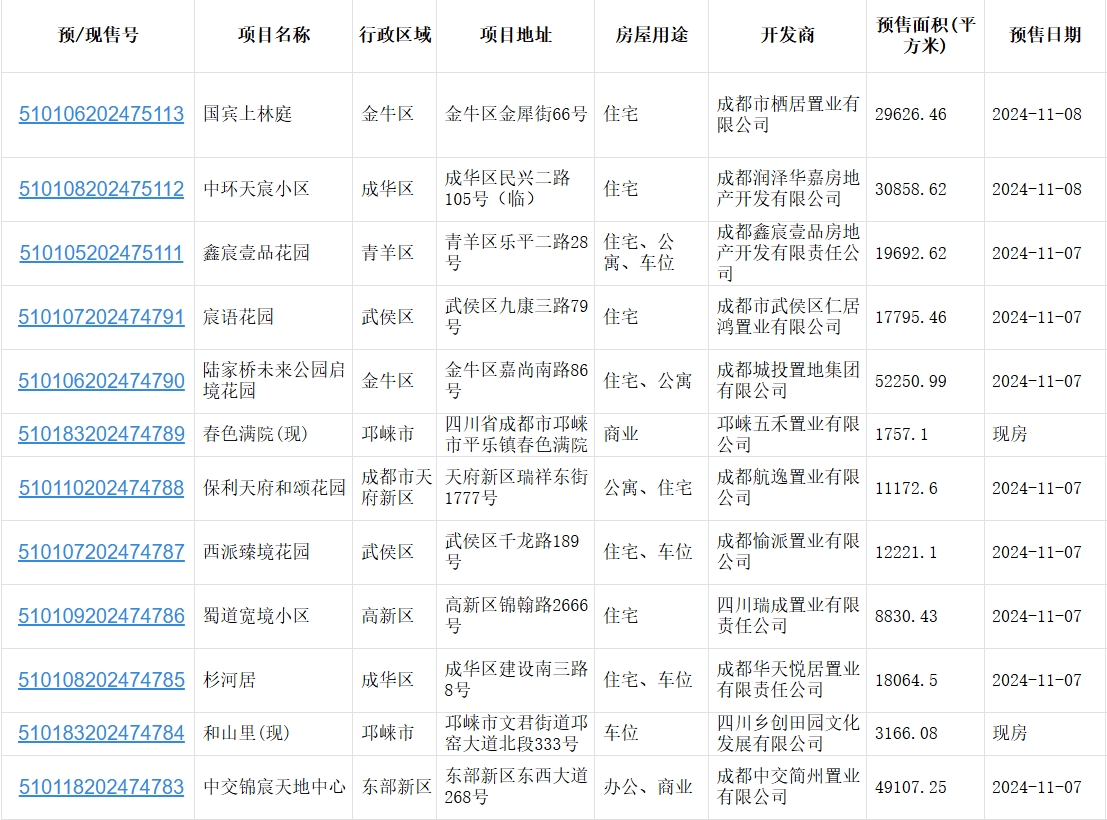Click developer 成都中交简州置业有限公司
Viewport: 1107px width, 820px height.
click(788, 787)
